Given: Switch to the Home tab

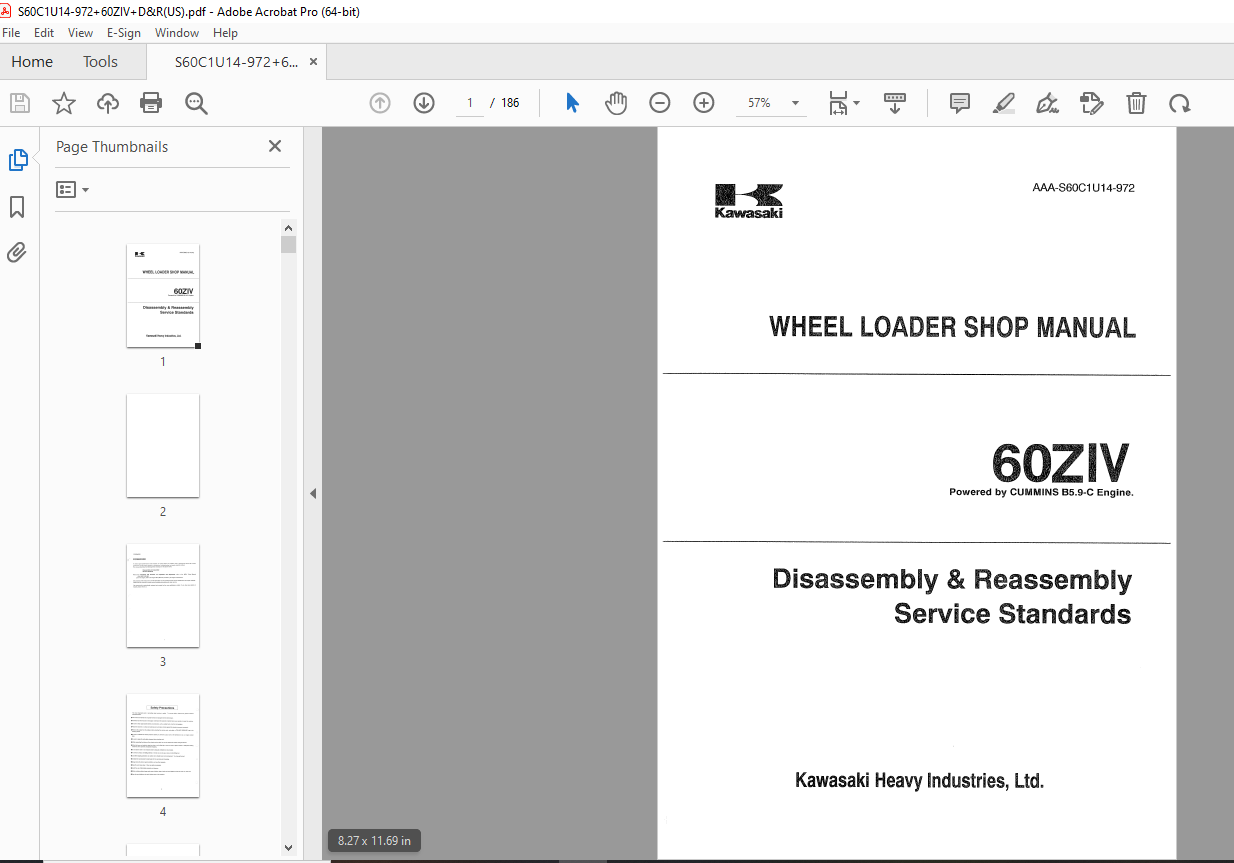Looking at the screenshot, I should coord(32,61).
